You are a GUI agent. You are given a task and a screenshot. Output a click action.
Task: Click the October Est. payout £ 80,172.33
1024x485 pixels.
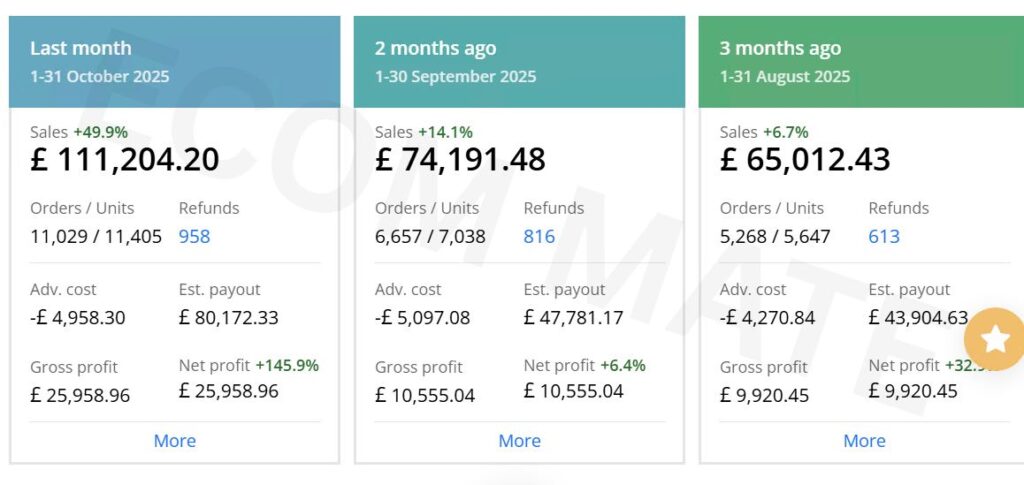point(228,318)
